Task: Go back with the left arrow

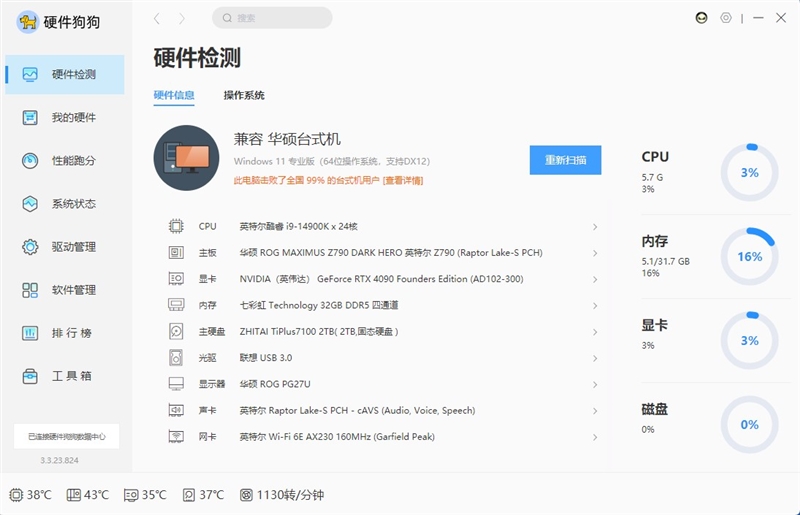Action: pyautogui.click(x=157, y=19)
